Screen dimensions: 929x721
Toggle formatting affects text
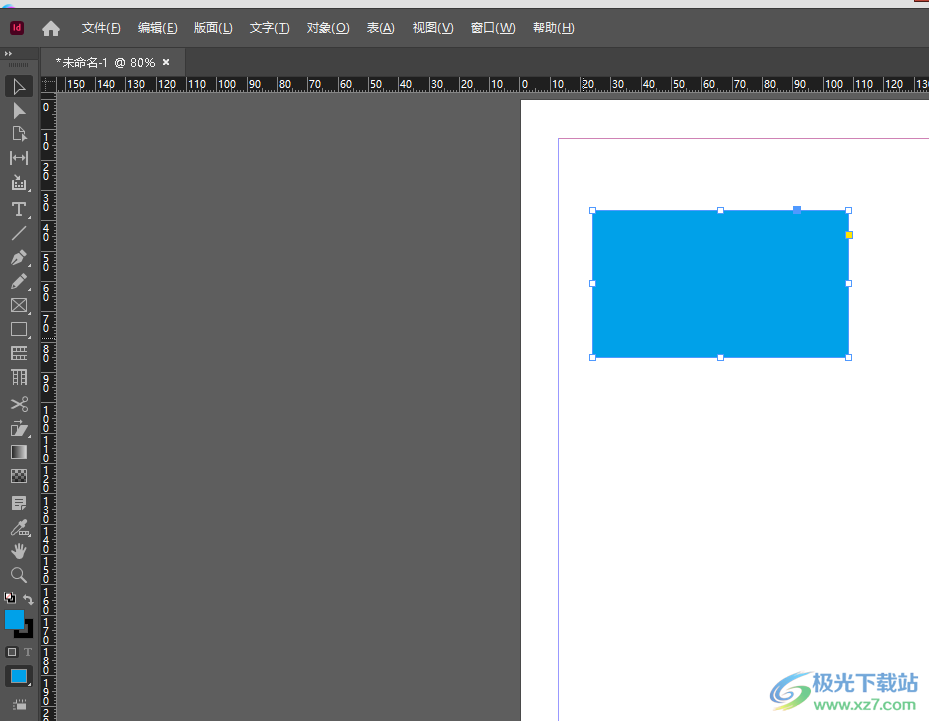point(28,652)
